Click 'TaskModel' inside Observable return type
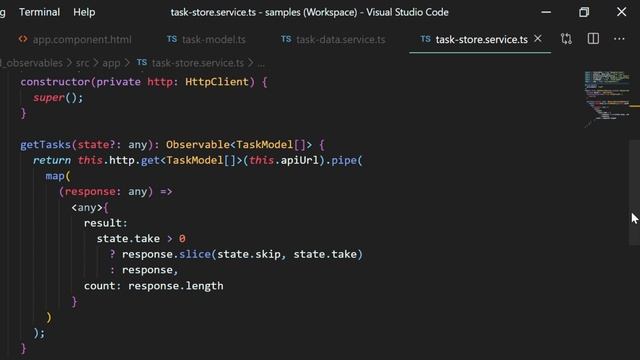This screenshot has height=360, width=640. (x=264, y=144)
